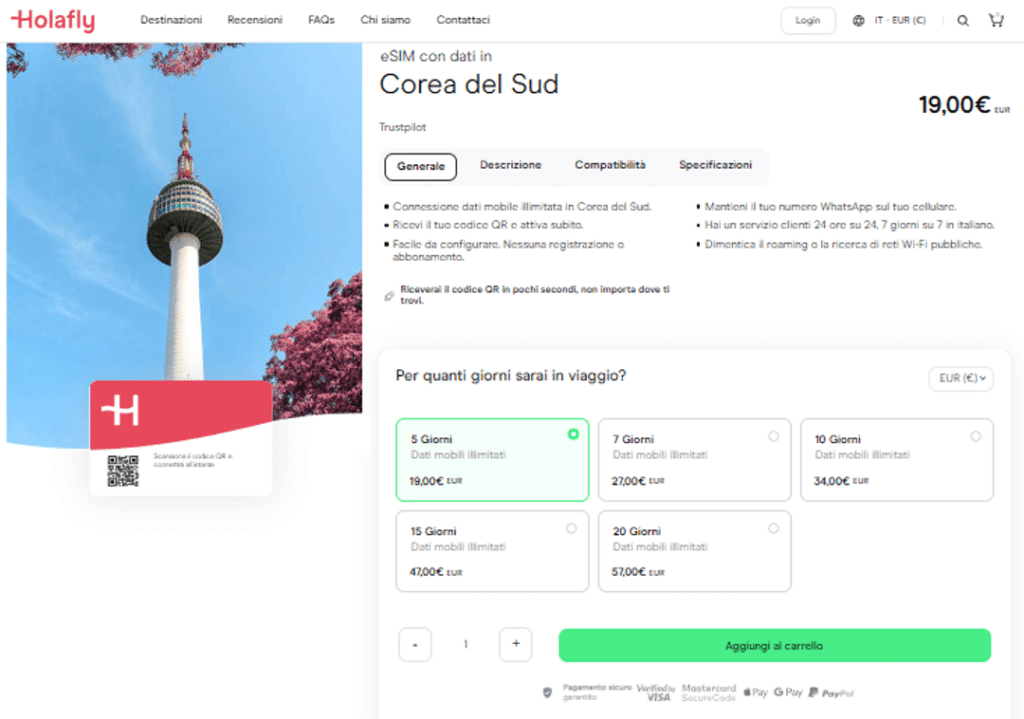Click the Login button
The width and height of the screenshot is (1024, 719).
808,19
